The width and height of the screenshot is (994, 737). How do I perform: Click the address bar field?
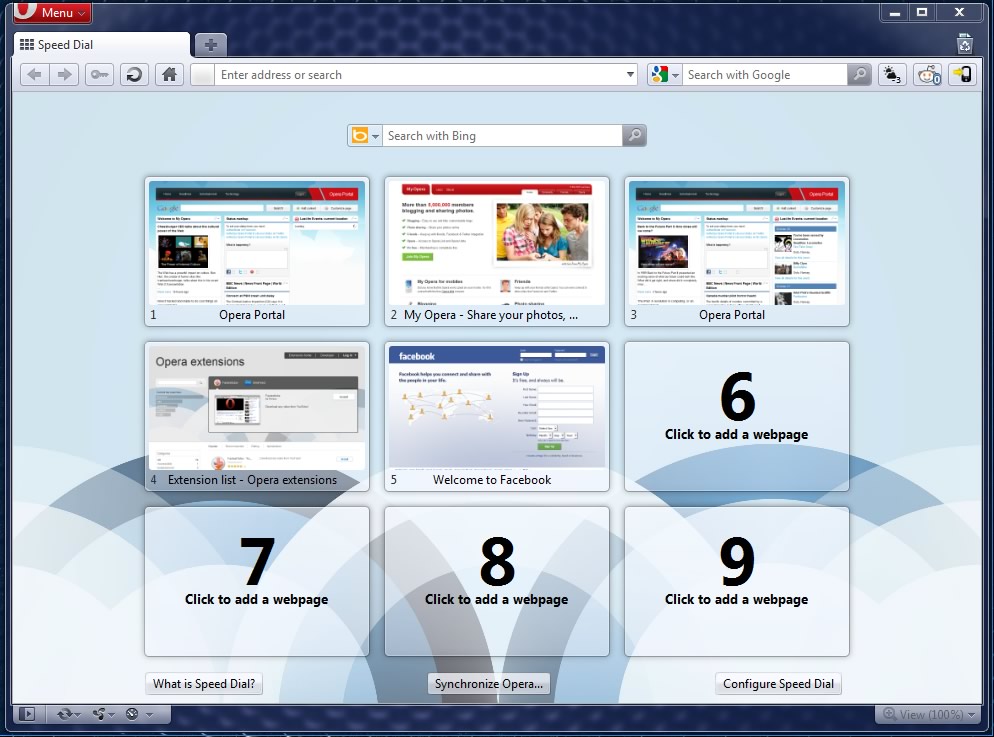(413, 75)
